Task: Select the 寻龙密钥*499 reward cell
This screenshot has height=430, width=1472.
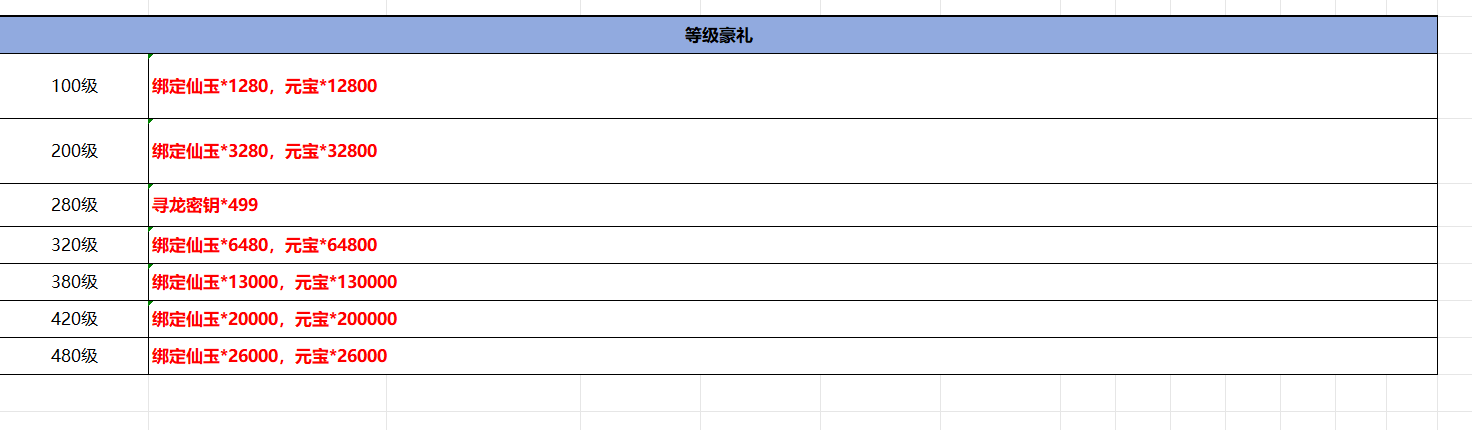Action: click(205, 205)
